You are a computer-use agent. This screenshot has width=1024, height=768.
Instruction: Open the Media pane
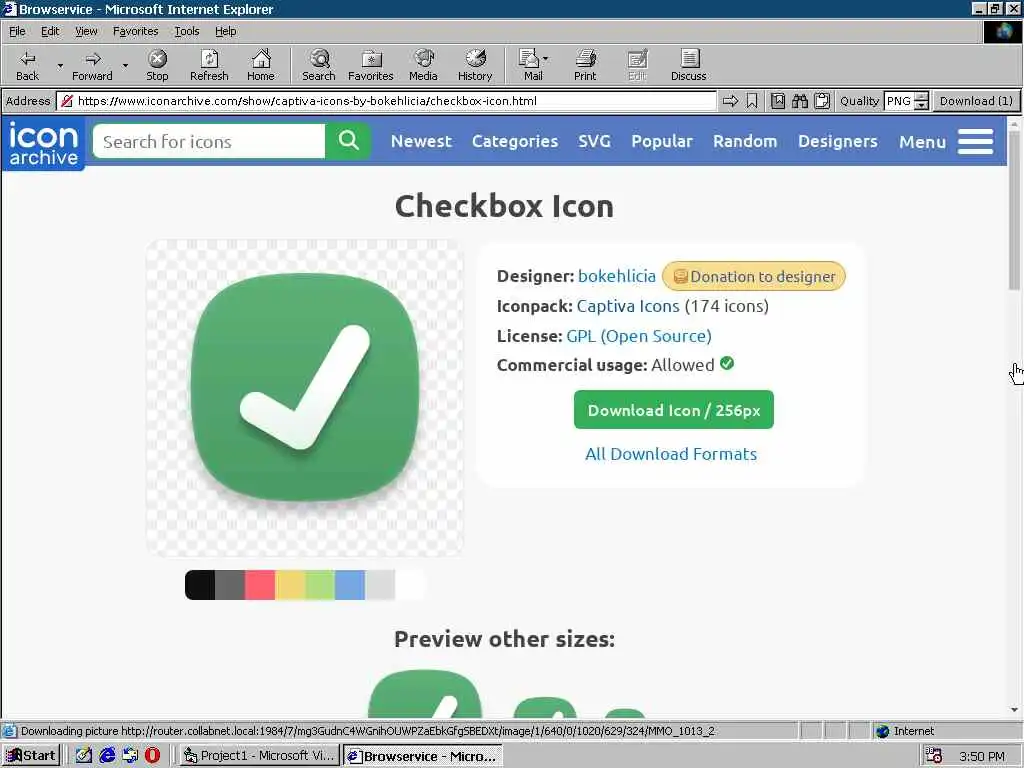click(423, 65)
